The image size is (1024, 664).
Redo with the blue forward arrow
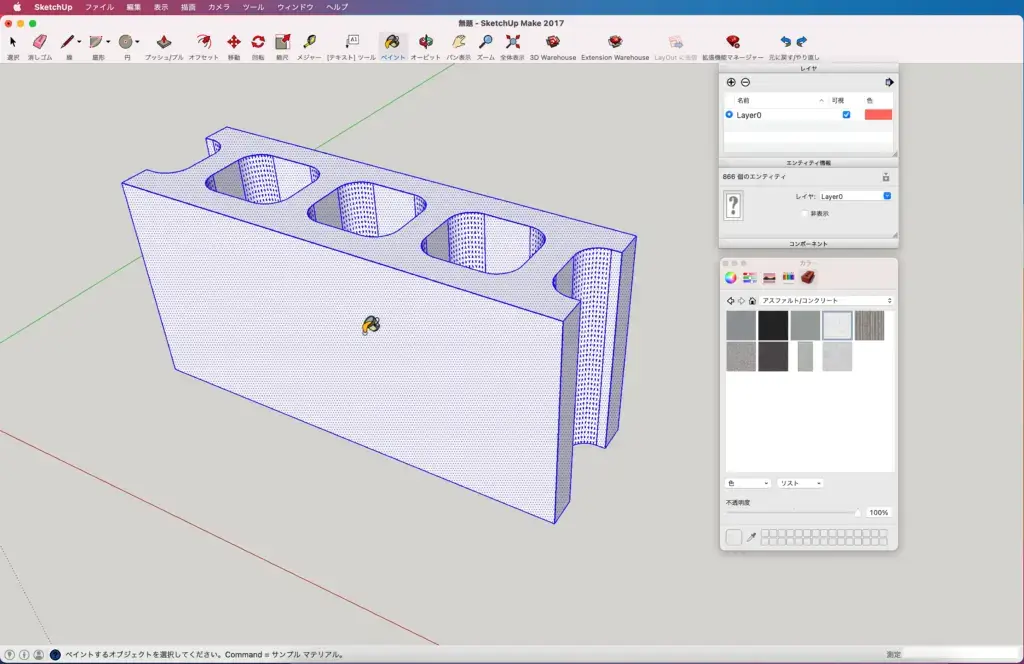click(x=802, y=42)
